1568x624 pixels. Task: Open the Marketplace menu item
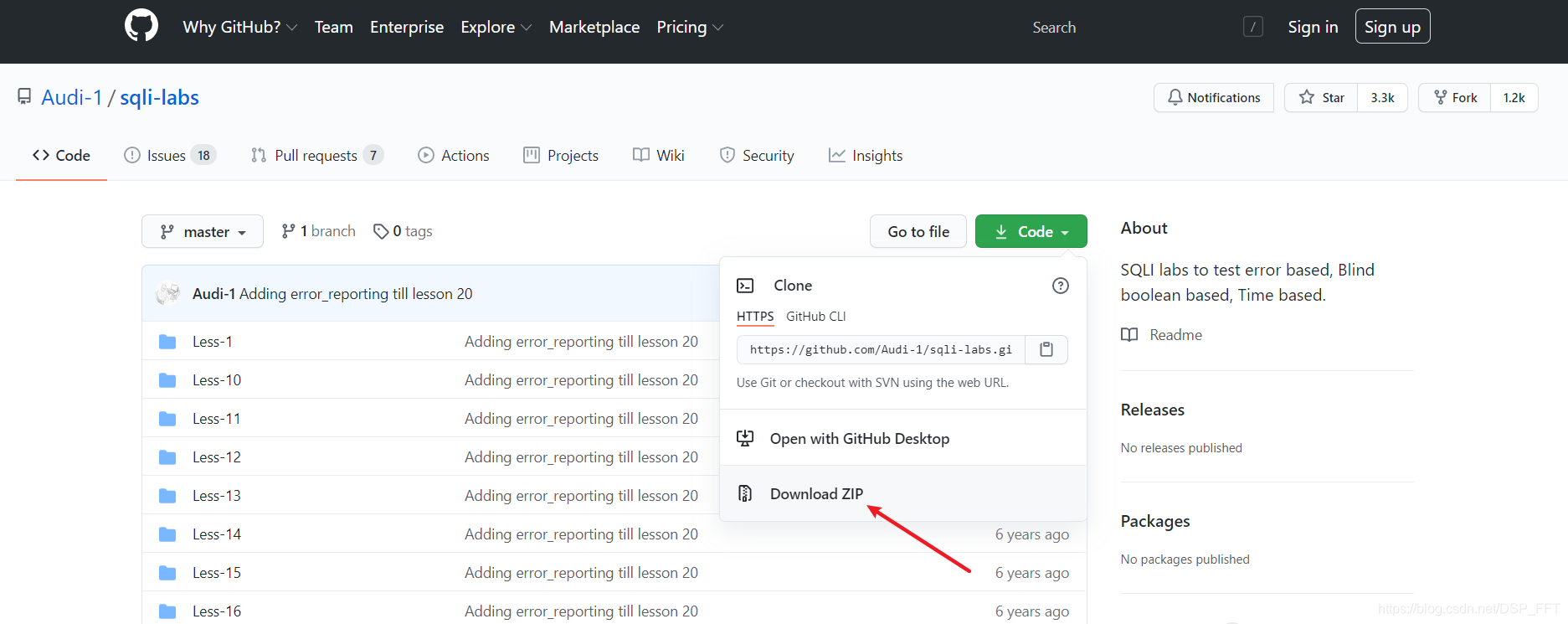coord(594,27)
